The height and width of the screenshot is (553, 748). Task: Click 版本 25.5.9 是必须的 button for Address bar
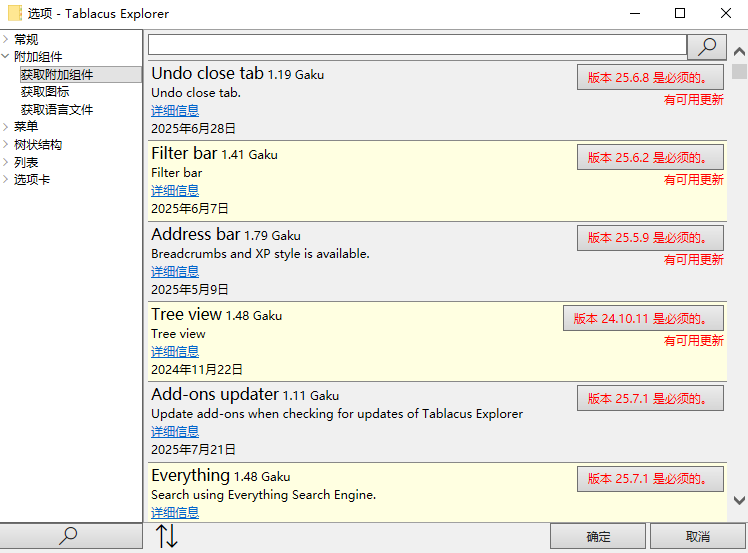(650, 238)
